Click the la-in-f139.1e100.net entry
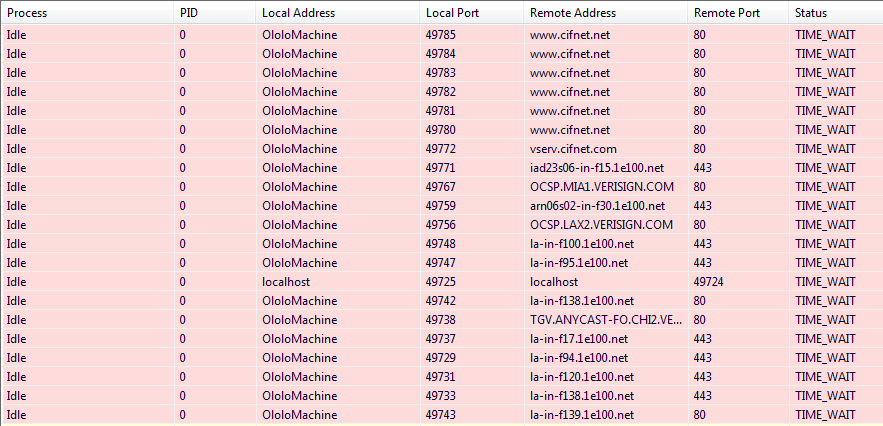Viewport: 883px width, 426px height. 582,415
